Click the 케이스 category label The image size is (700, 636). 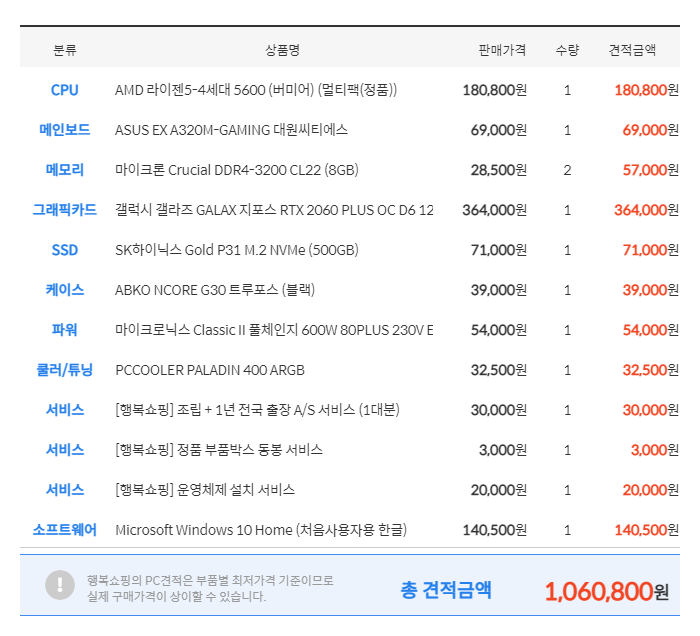click(x=65, y=290)
